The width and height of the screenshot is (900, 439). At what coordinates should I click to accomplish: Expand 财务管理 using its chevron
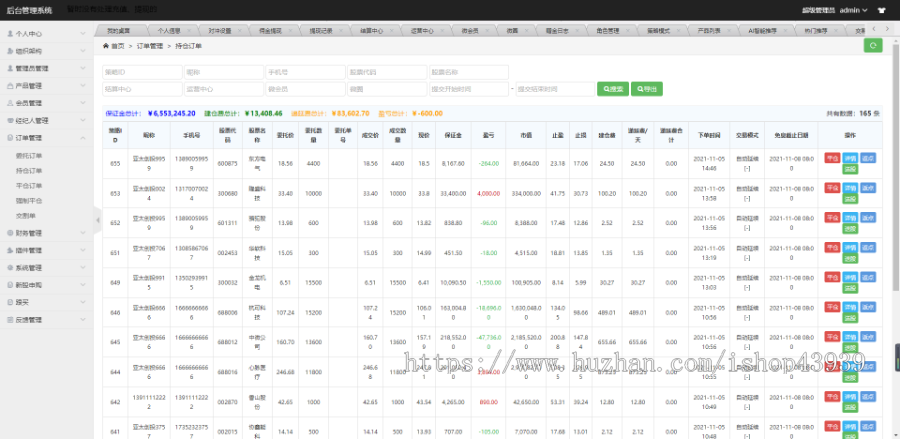tap(83, 233)
